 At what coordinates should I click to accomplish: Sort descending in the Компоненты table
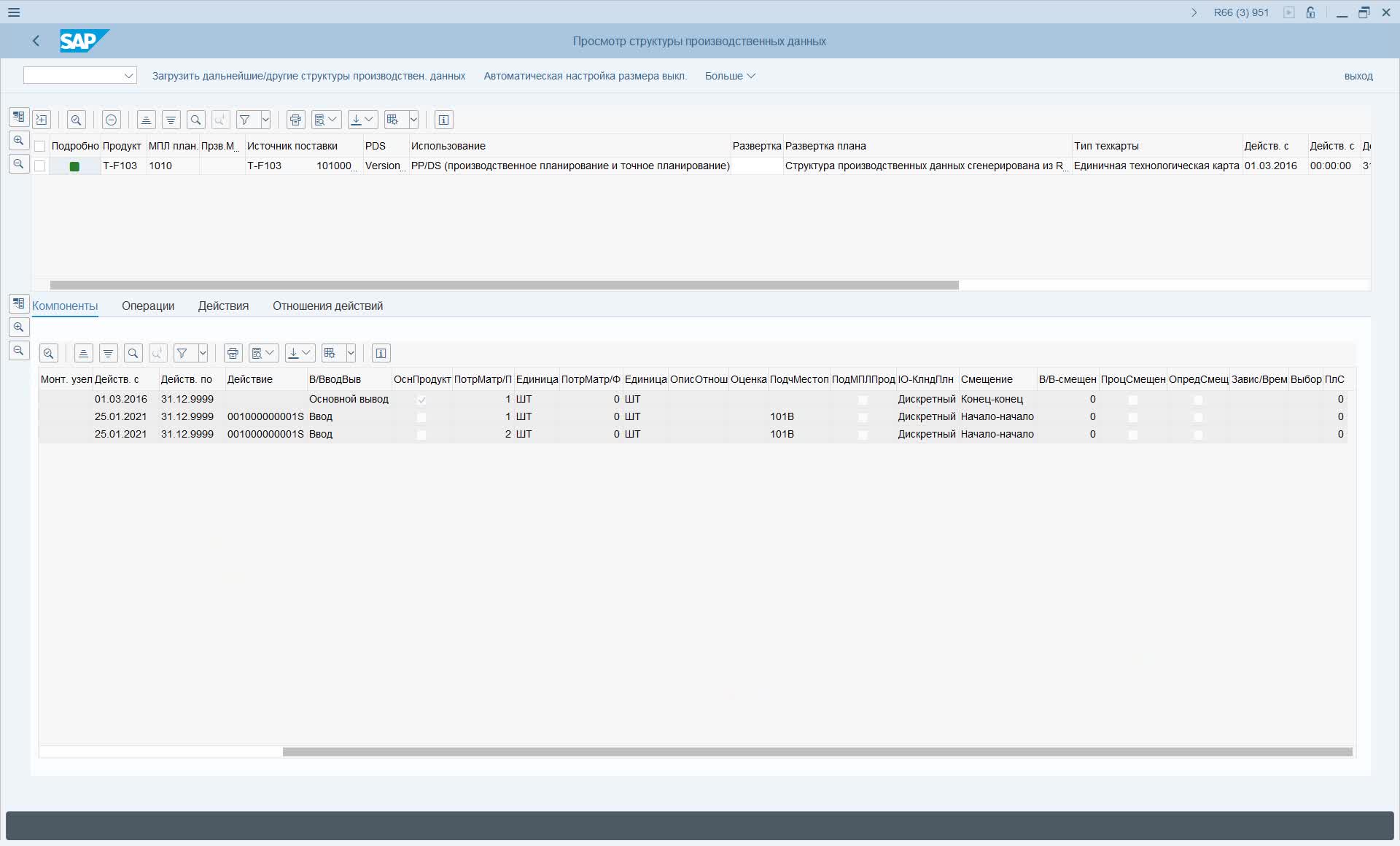(109, 353)
